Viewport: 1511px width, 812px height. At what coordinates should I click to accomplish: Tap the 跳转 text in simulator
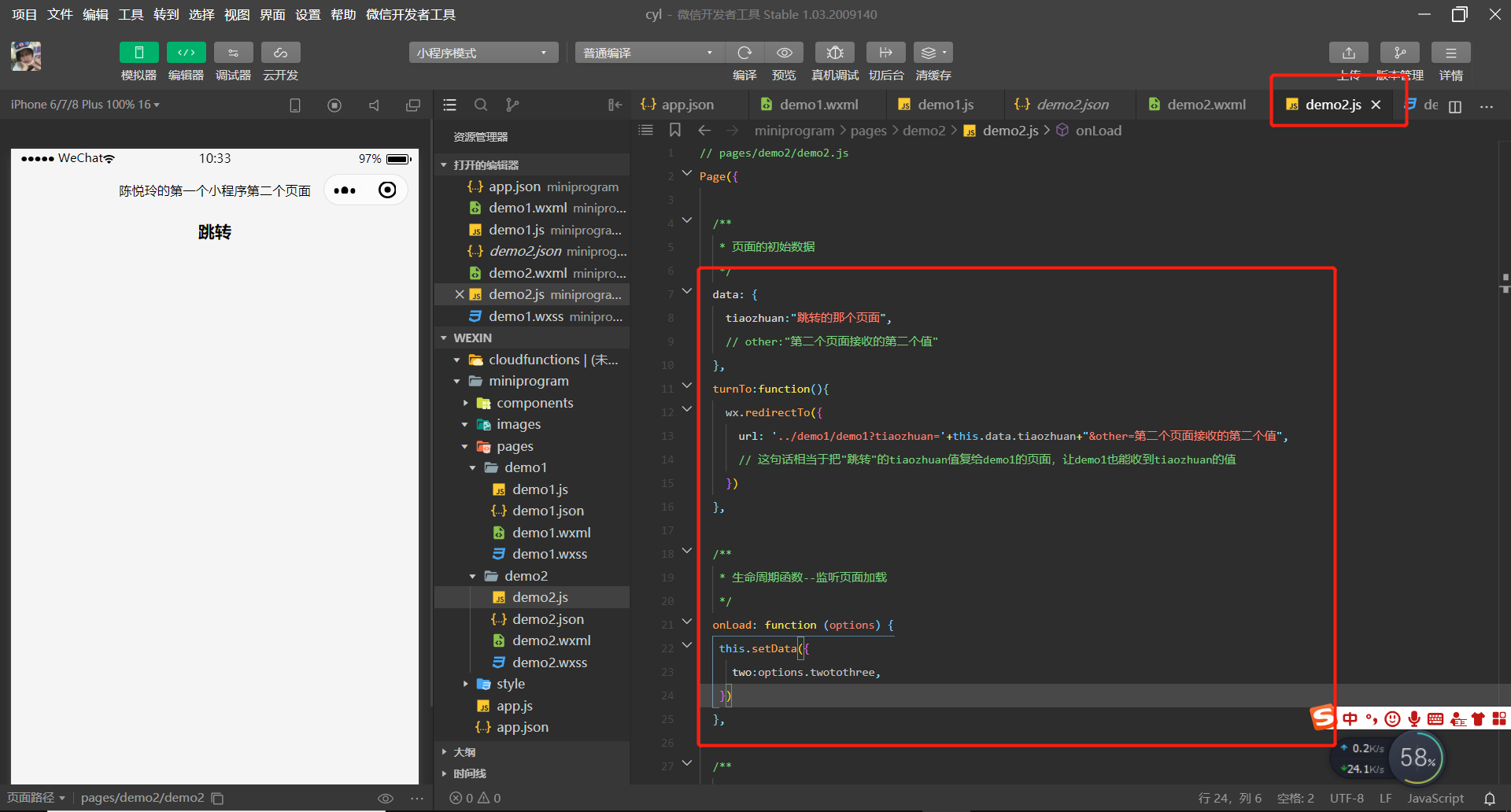pyautogui.click(x=215, y=232)
